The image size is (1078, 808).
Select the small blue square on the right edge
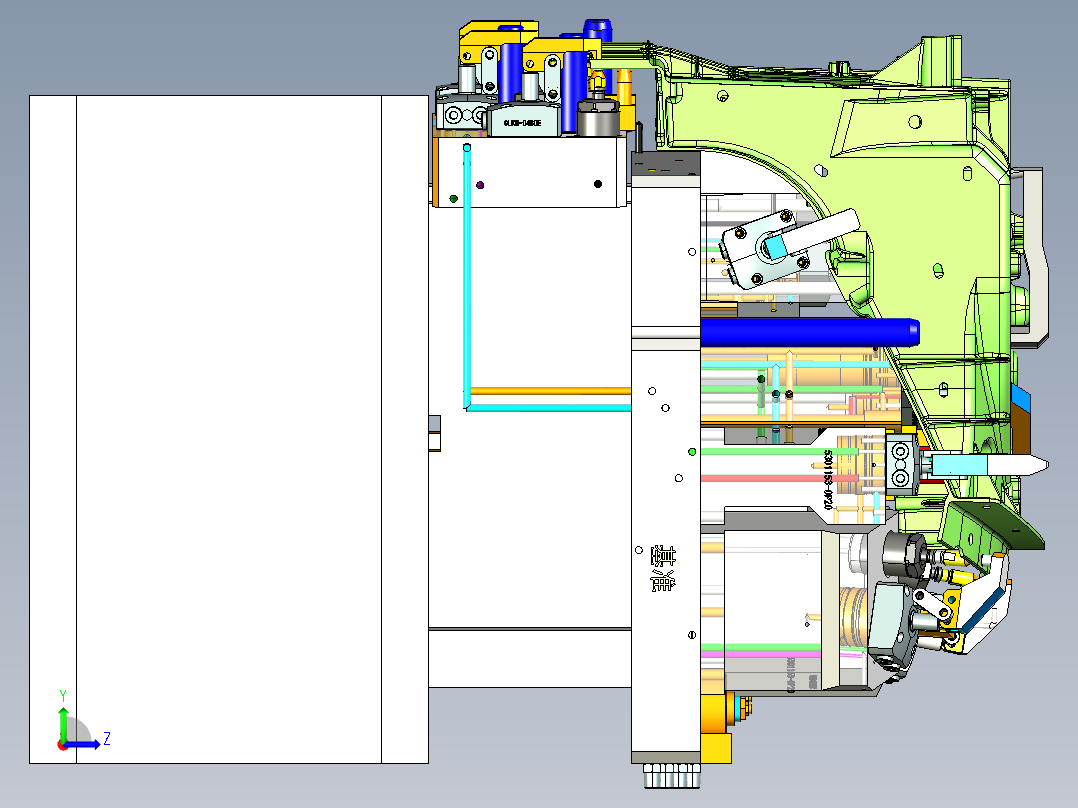(1021, 397)
